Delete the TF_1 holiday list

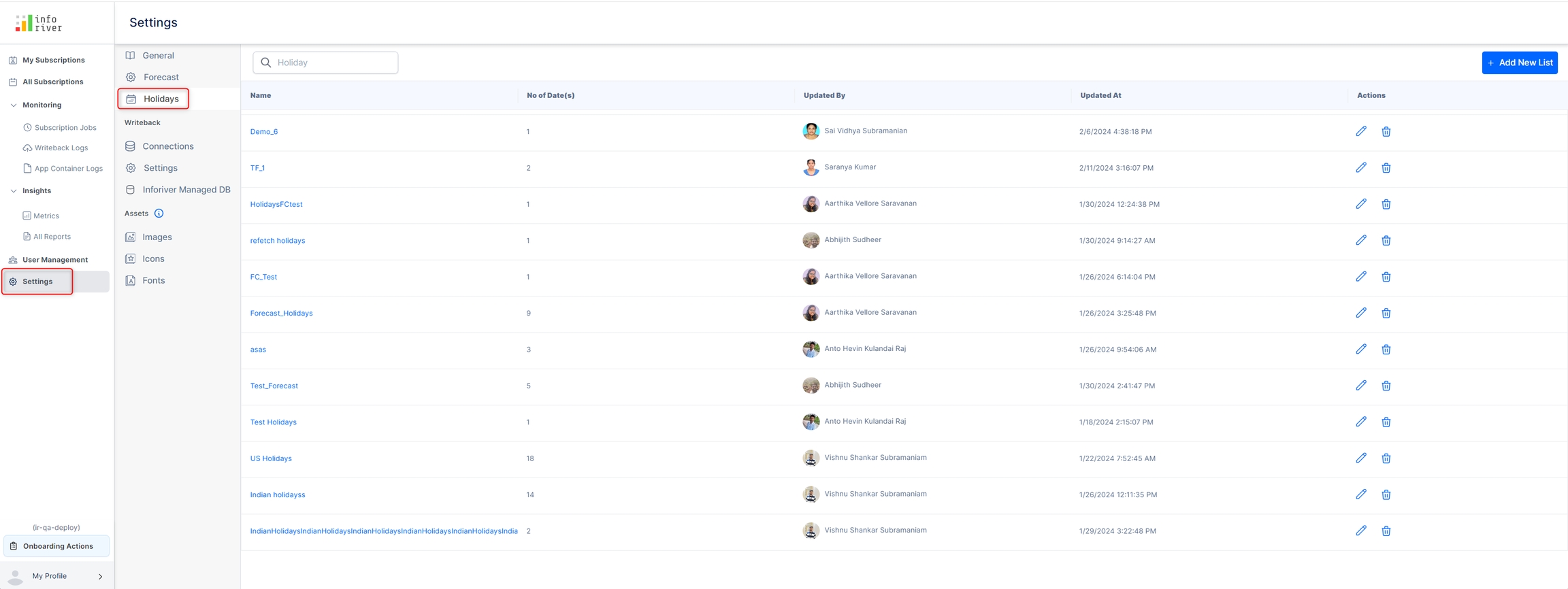(x=1386, y=168)
